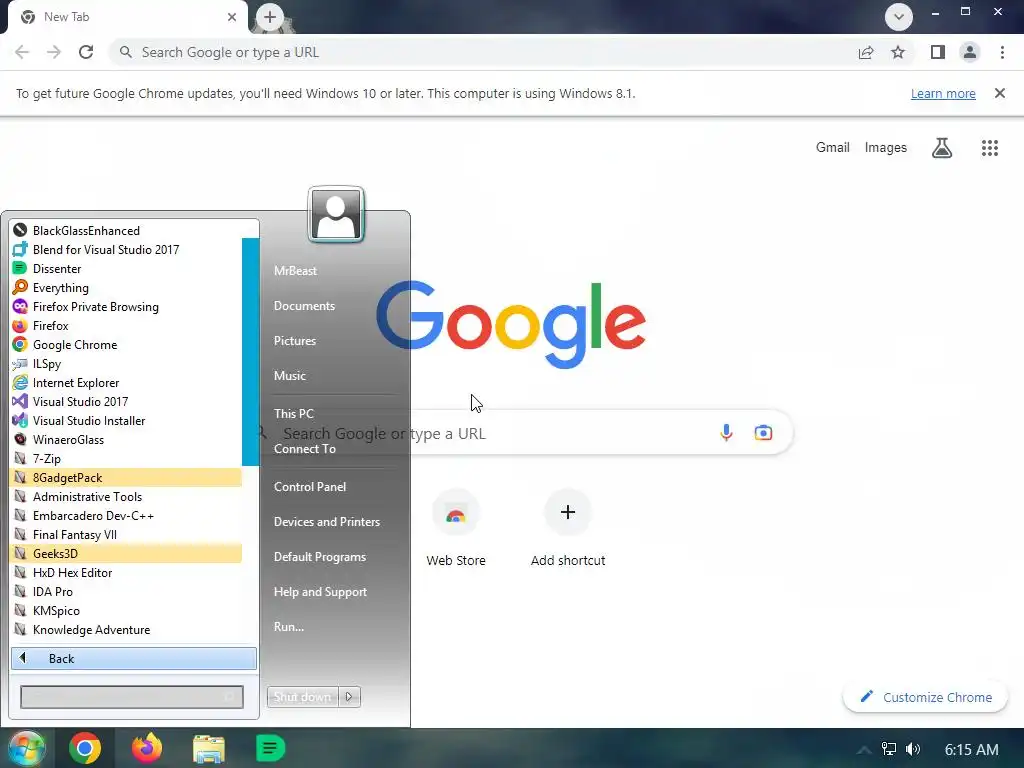
Task: Click the Start menu search box
Action: click(132, 697)
